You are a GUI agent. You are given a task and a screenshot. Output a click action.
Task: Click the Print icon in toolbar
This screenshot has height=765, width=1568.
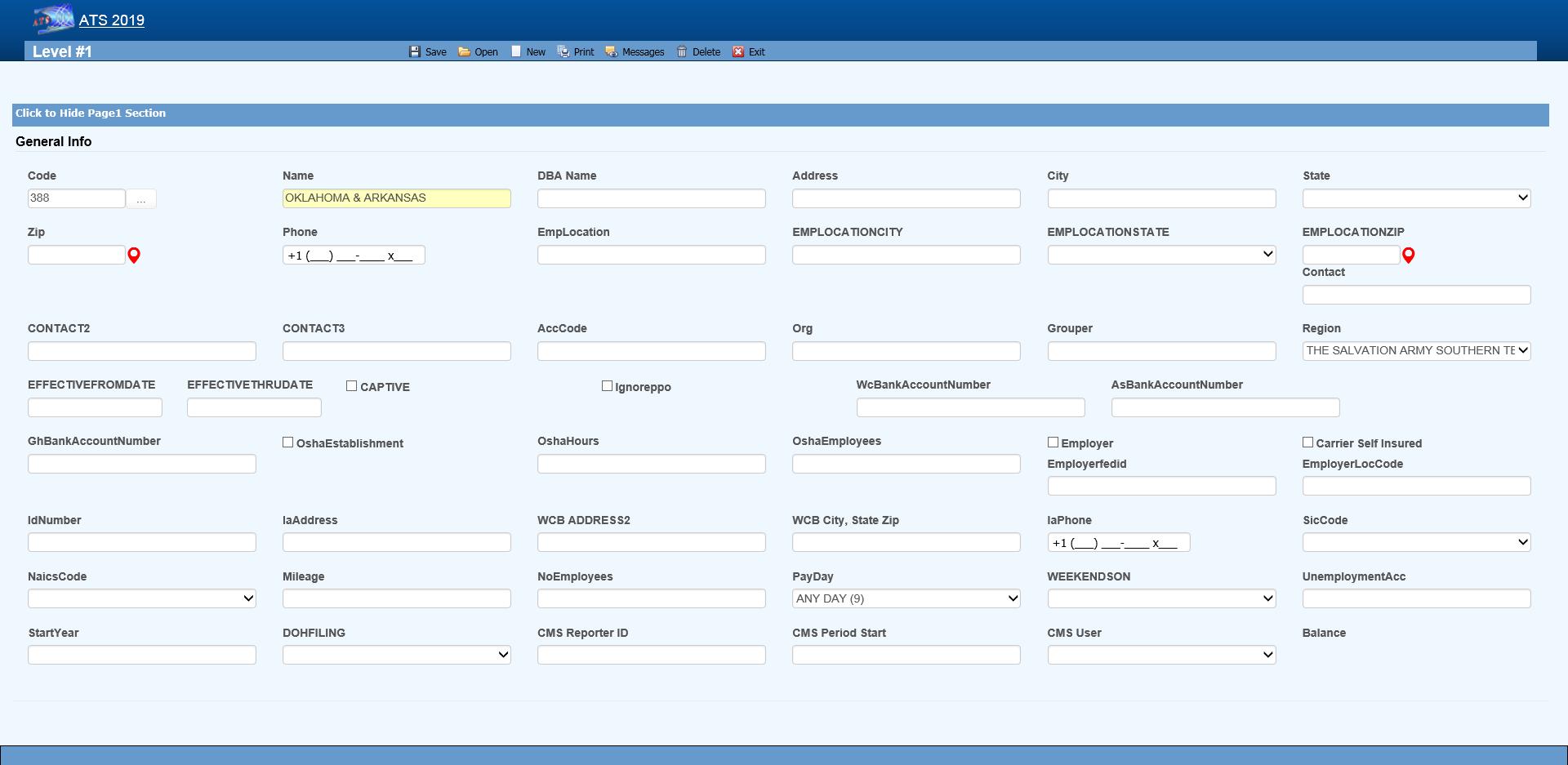tap(563, 51)
